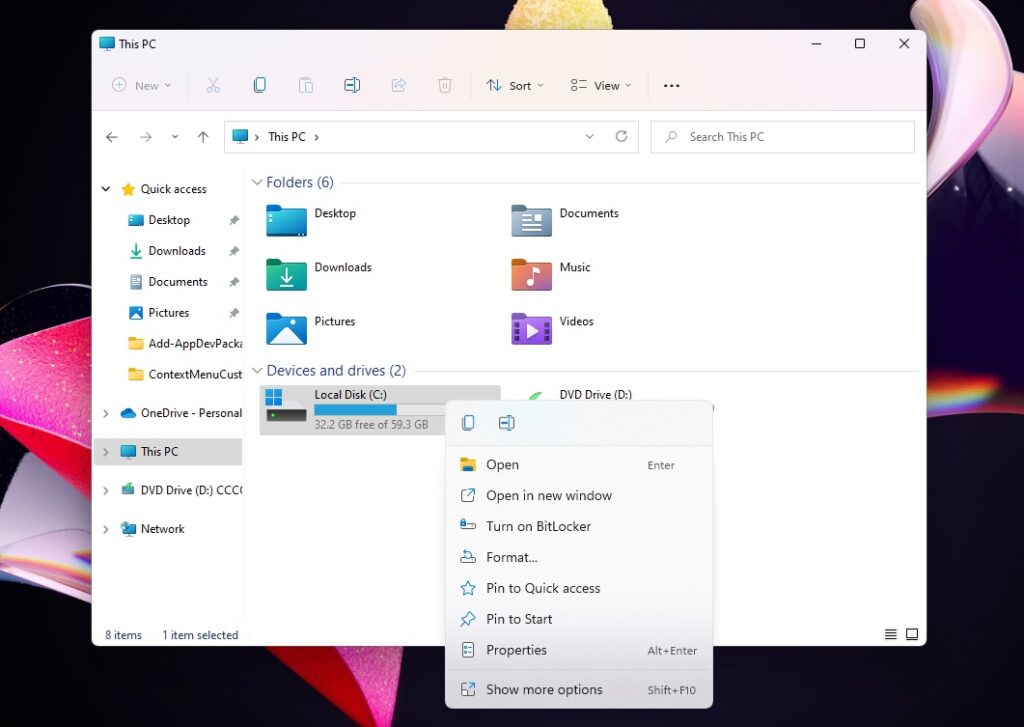Expand the Network tree item
Viewport: 1024px width, 727px height.
106,528
